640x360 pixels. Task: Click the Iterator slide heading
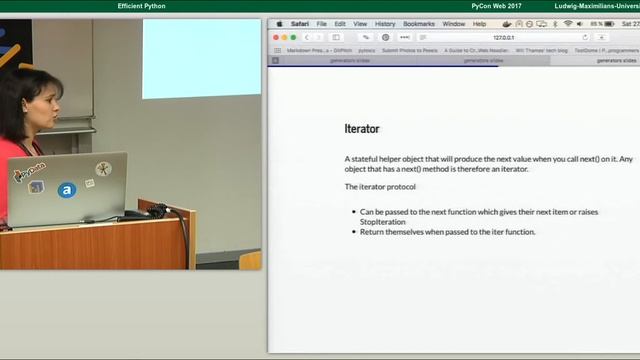(362, 129)
